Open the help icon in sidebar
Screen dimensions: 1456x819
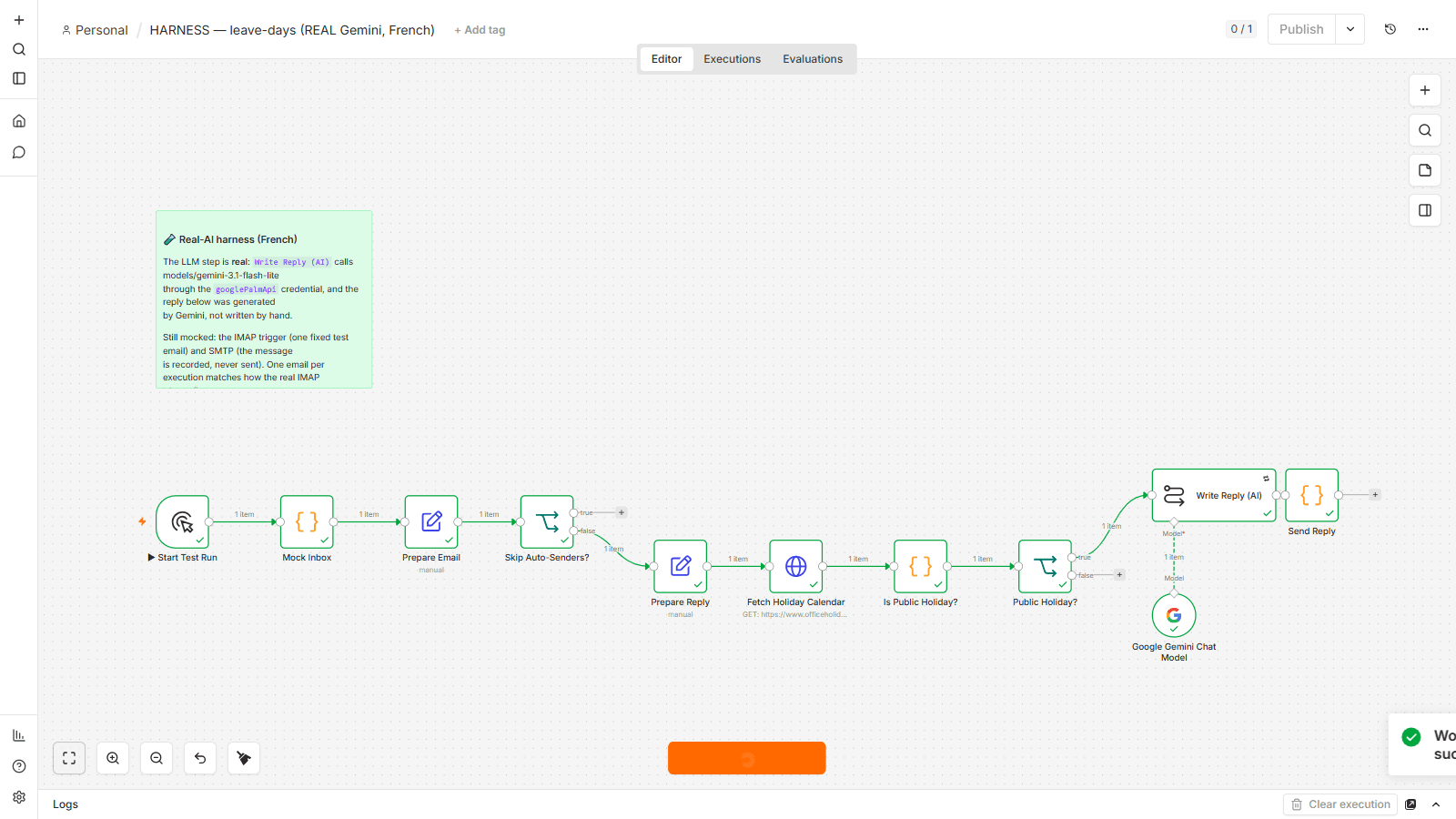point(19,766)
